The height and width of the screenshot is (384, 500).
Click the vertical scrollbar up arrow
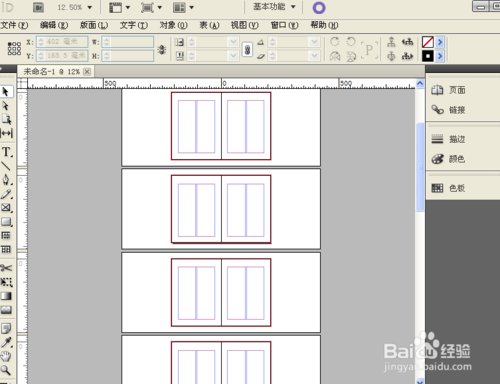pyautogui.click(x=420, y=83)
